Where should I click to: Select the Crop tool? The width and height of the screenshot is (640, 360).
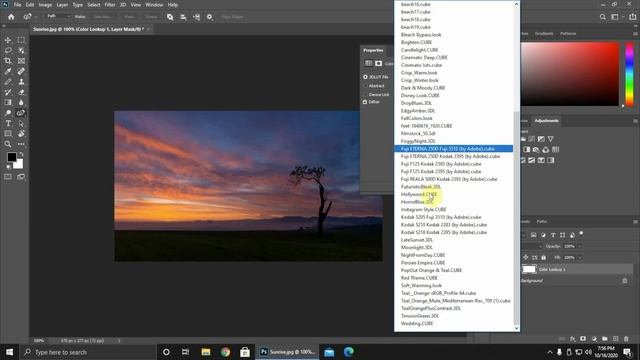[x=8, y=61]
